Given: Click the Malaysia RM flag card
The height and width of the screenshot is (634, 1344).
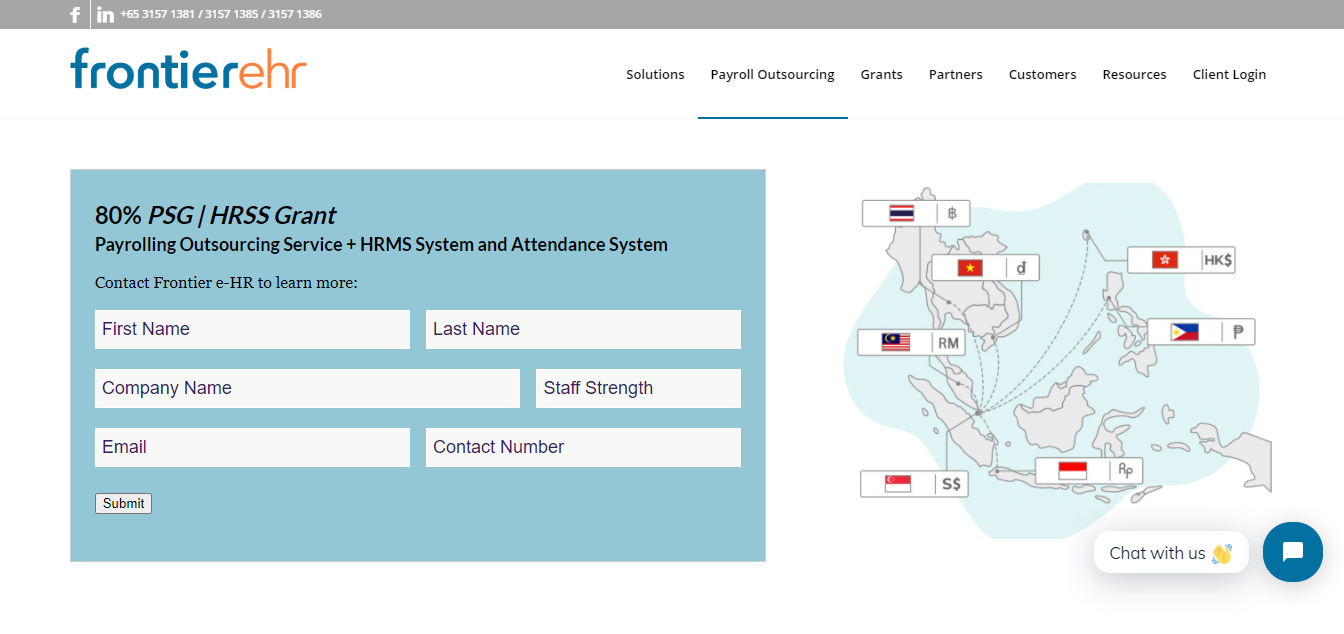Looking at the screenshot, I should [x=911, y=343].
